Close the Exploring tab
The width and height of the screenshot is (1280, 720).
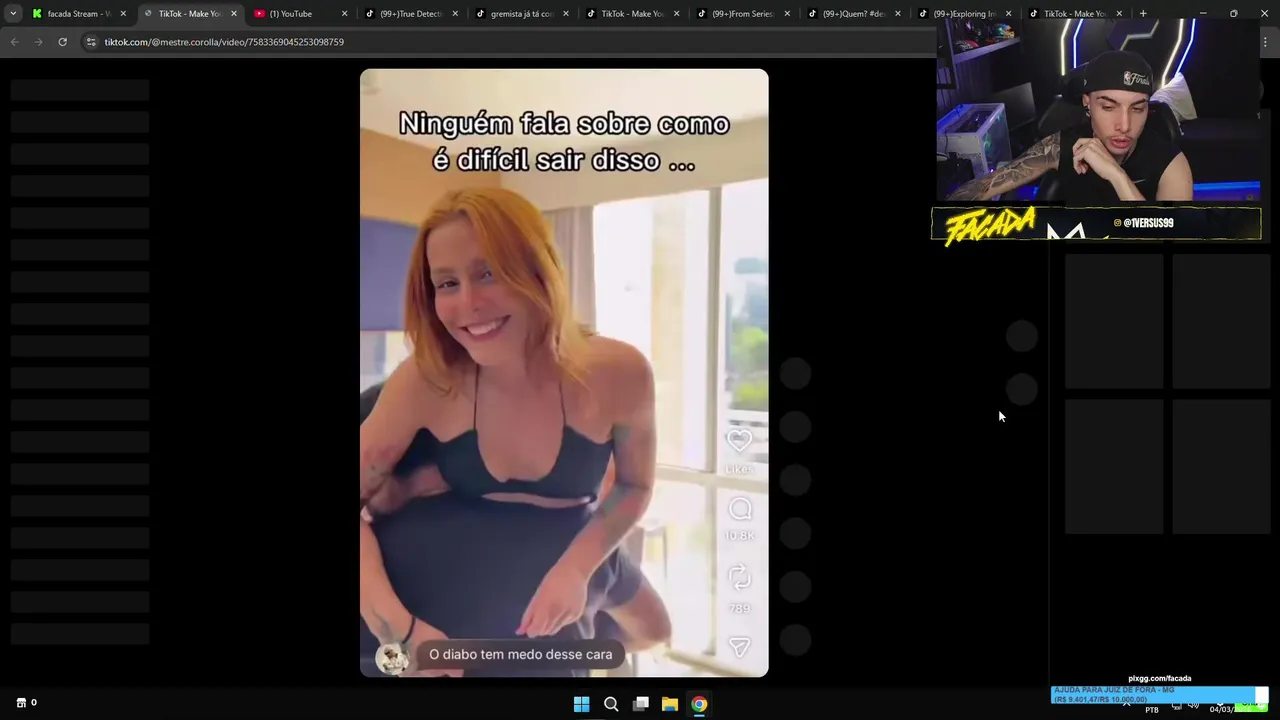(x=1008, y=14)
